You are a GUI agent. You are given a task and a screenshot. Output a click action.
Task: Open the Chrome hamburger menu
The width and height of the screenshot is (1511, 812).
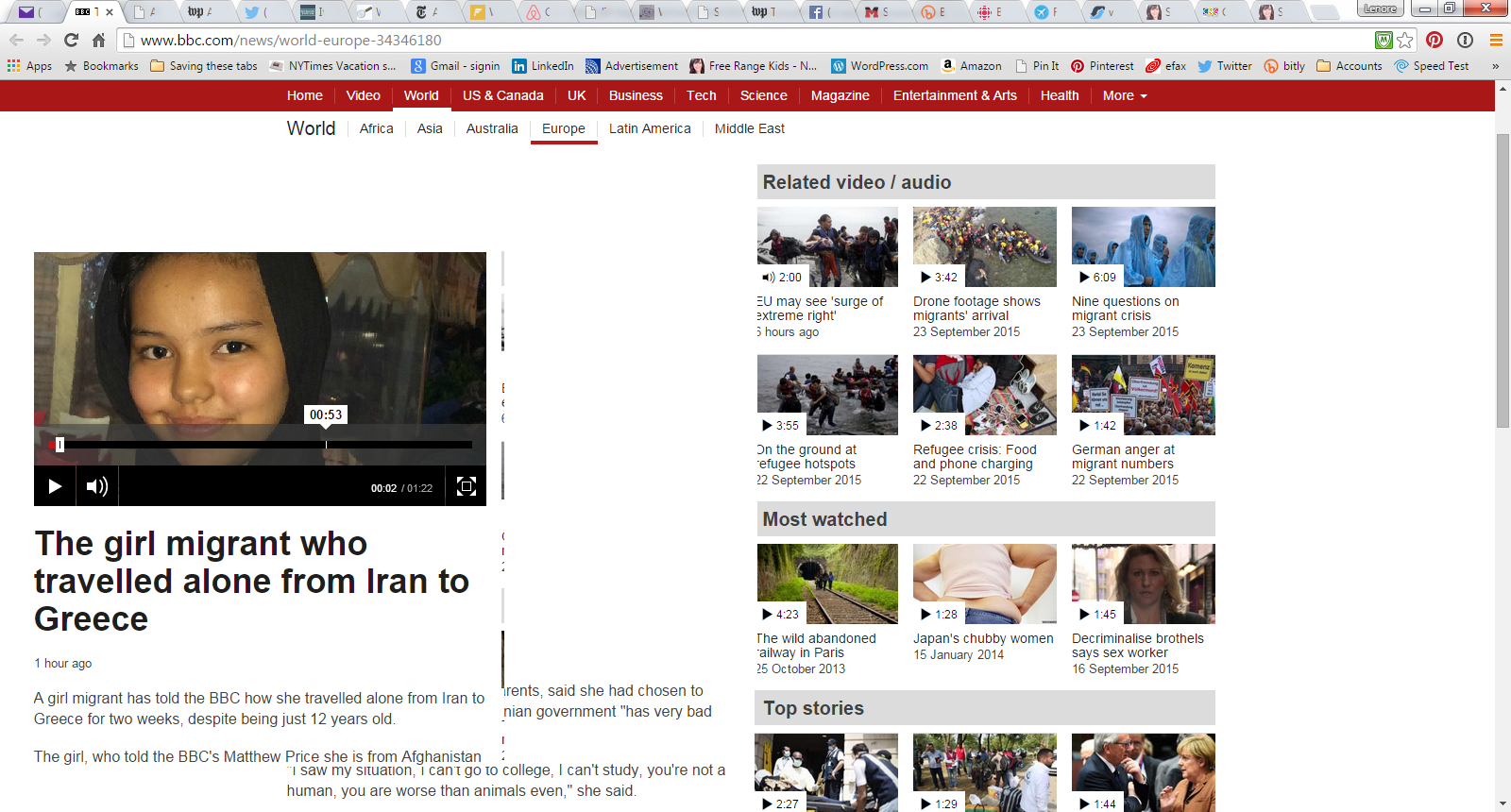coord(1496,40)
